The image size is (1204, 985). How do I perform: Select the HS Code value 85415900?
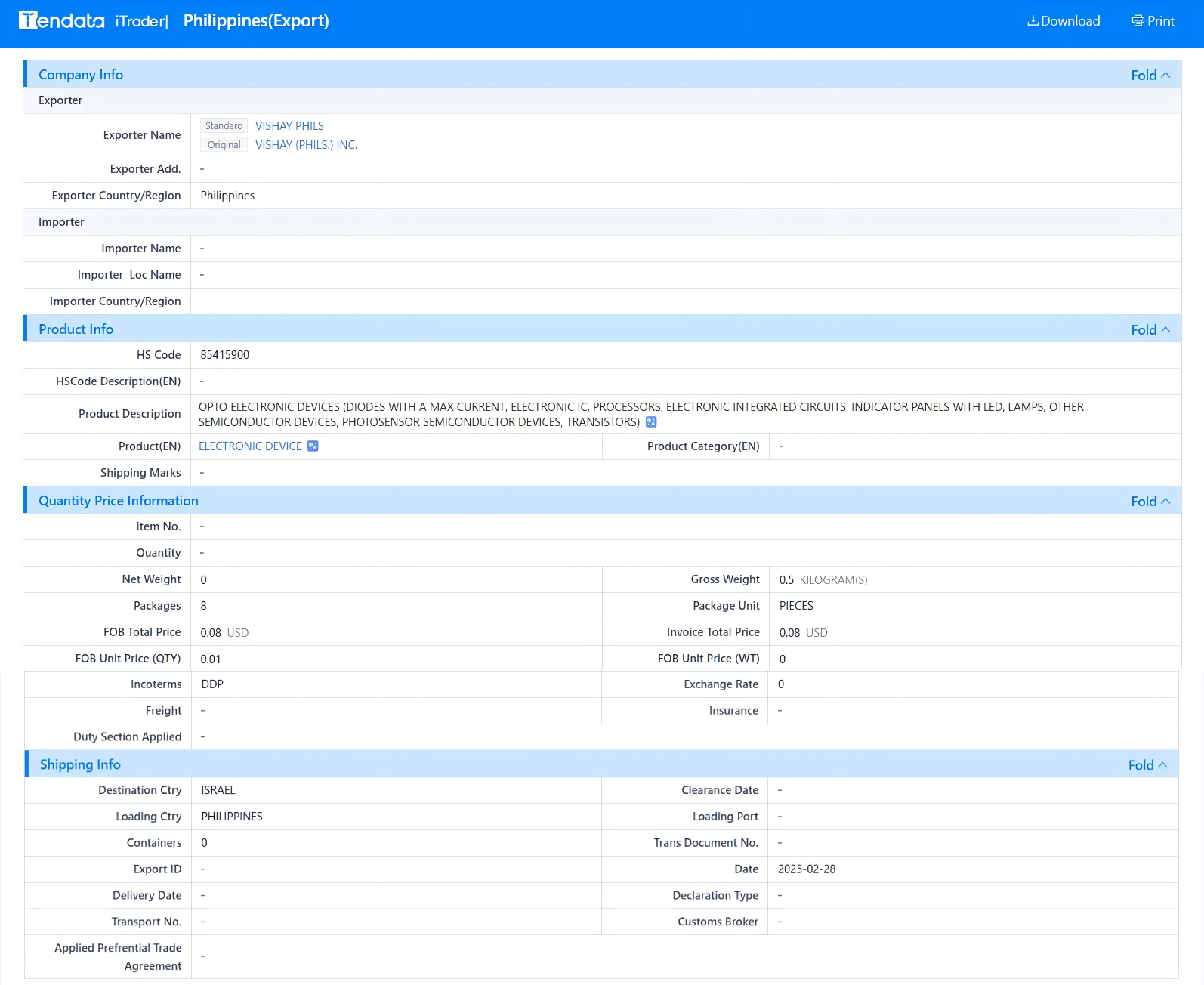225,355
